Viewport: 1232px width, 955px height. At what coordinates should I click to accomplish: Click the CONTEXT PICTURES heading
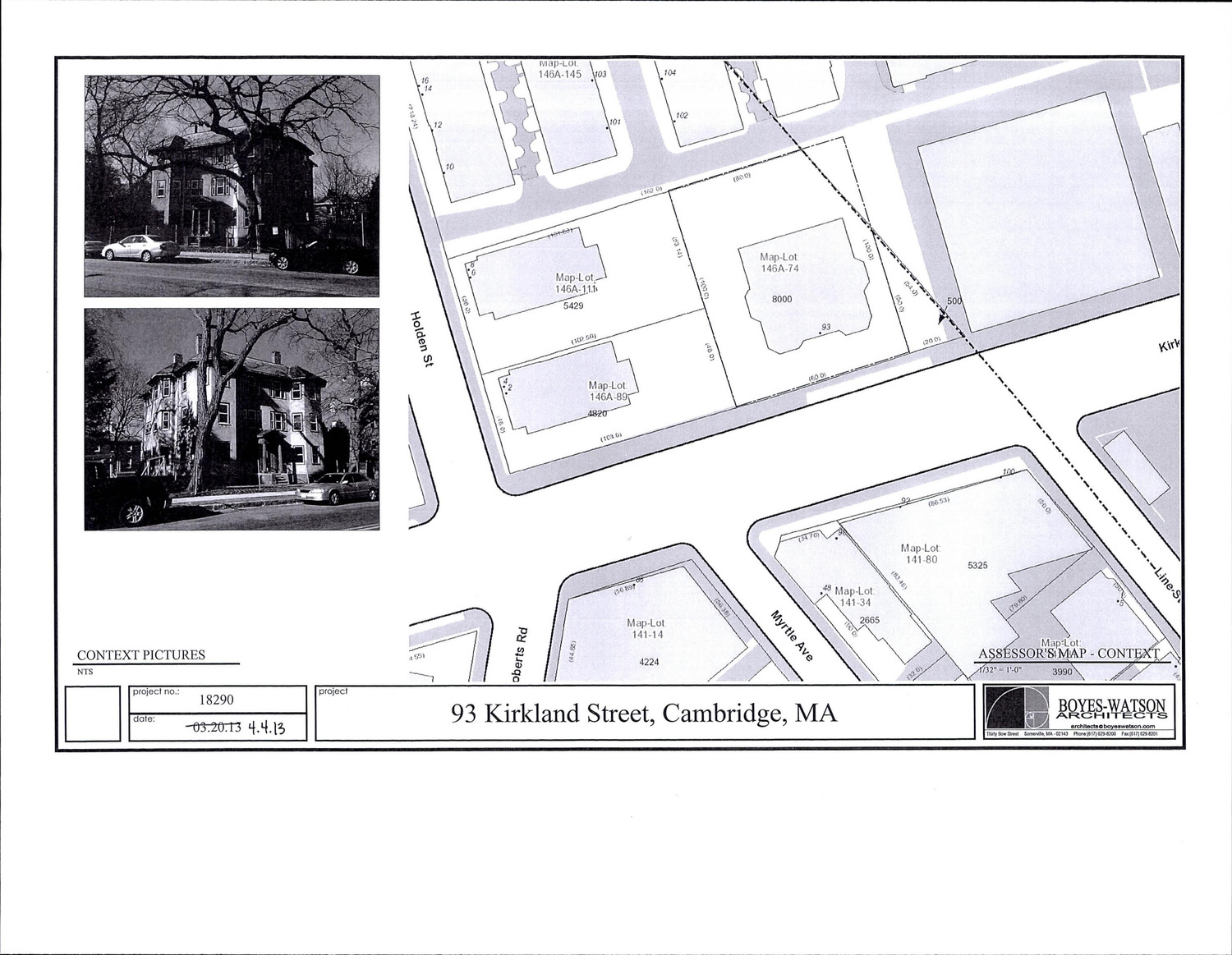point(141,655)
